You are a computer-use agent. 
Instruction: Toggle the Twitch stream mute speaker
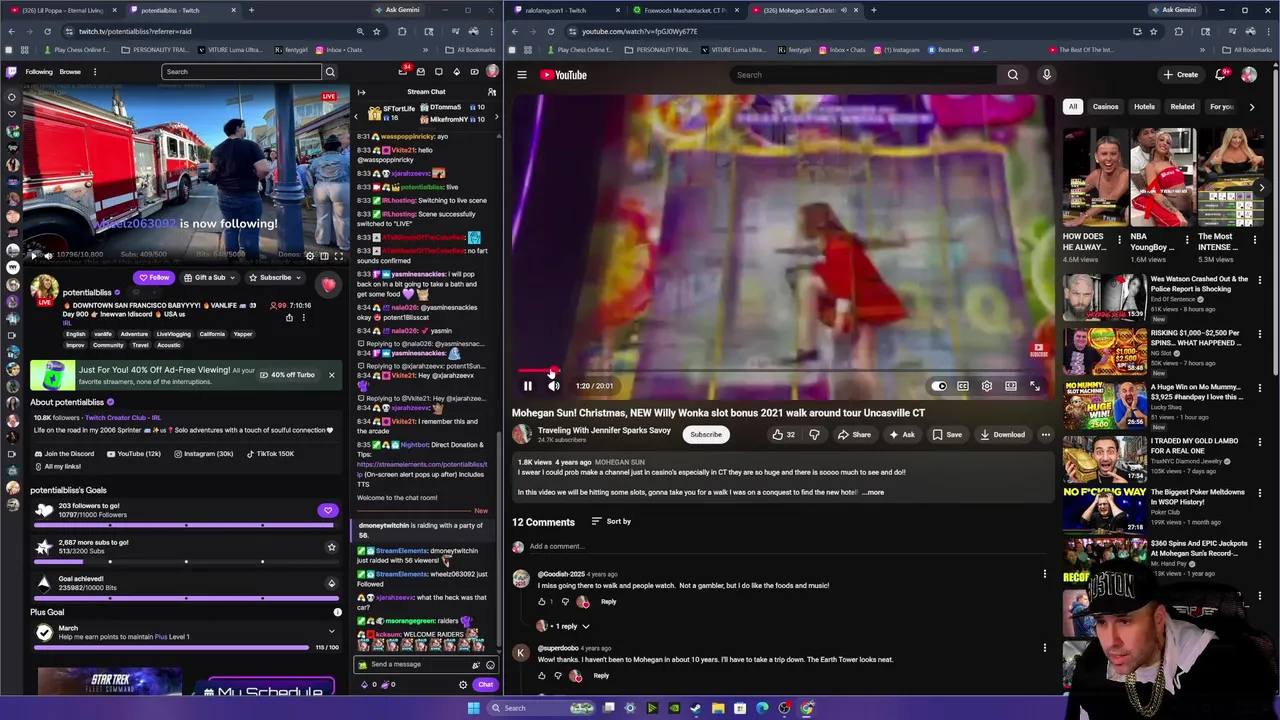coord(47,255)
